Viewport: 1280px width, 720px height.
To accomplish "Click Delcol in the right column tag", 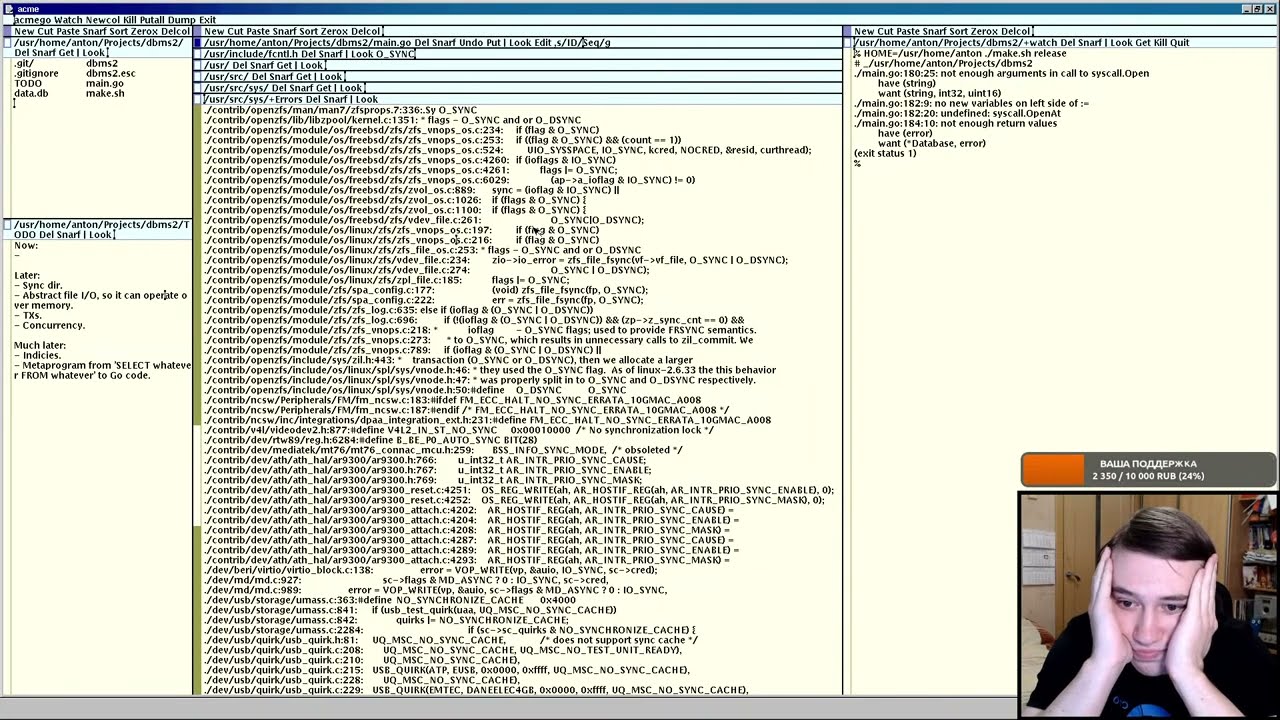I will (1014, 32).
